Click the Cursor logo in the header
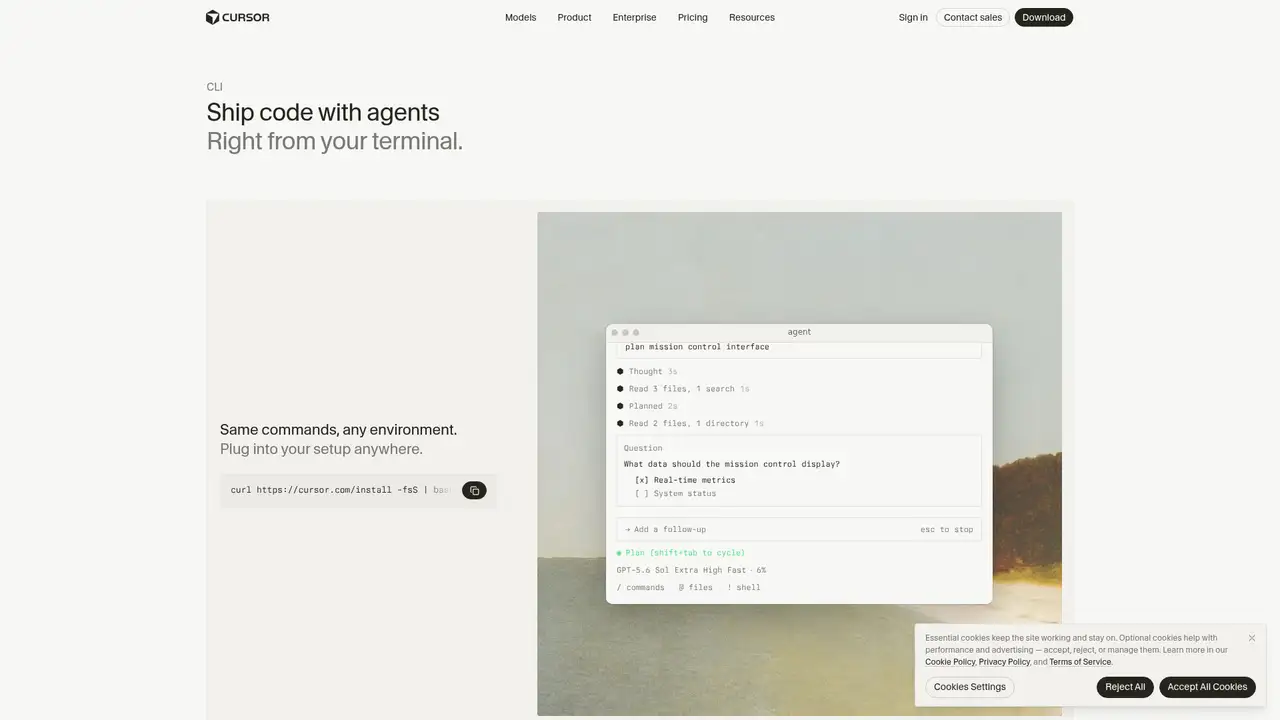The width and height of the screenshot is (1280, 720). (x=238, y=17)
